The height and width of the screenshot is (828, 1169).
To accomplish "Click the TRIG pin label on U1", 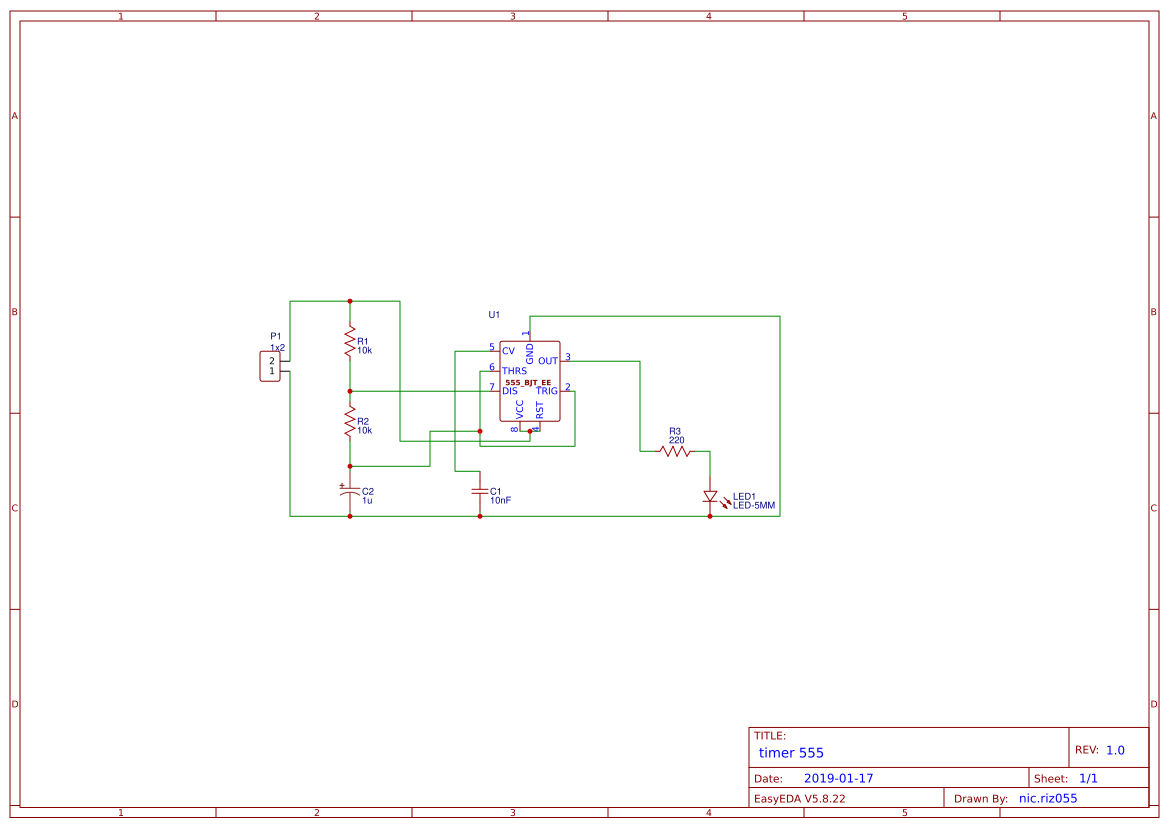I will tap(546, 391).
